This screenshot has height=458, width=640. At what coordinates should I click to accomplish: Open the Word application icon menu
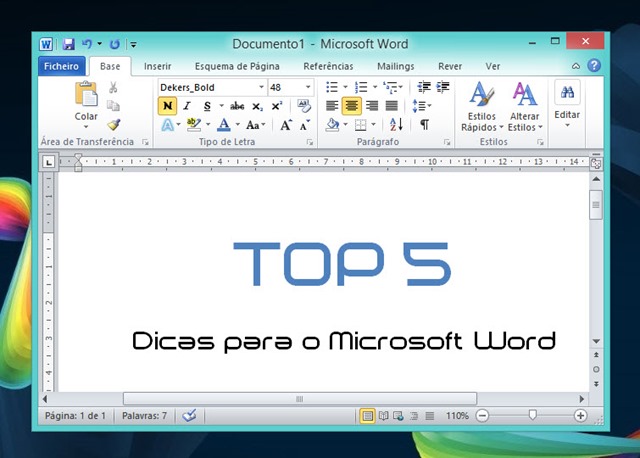[46, 44]
